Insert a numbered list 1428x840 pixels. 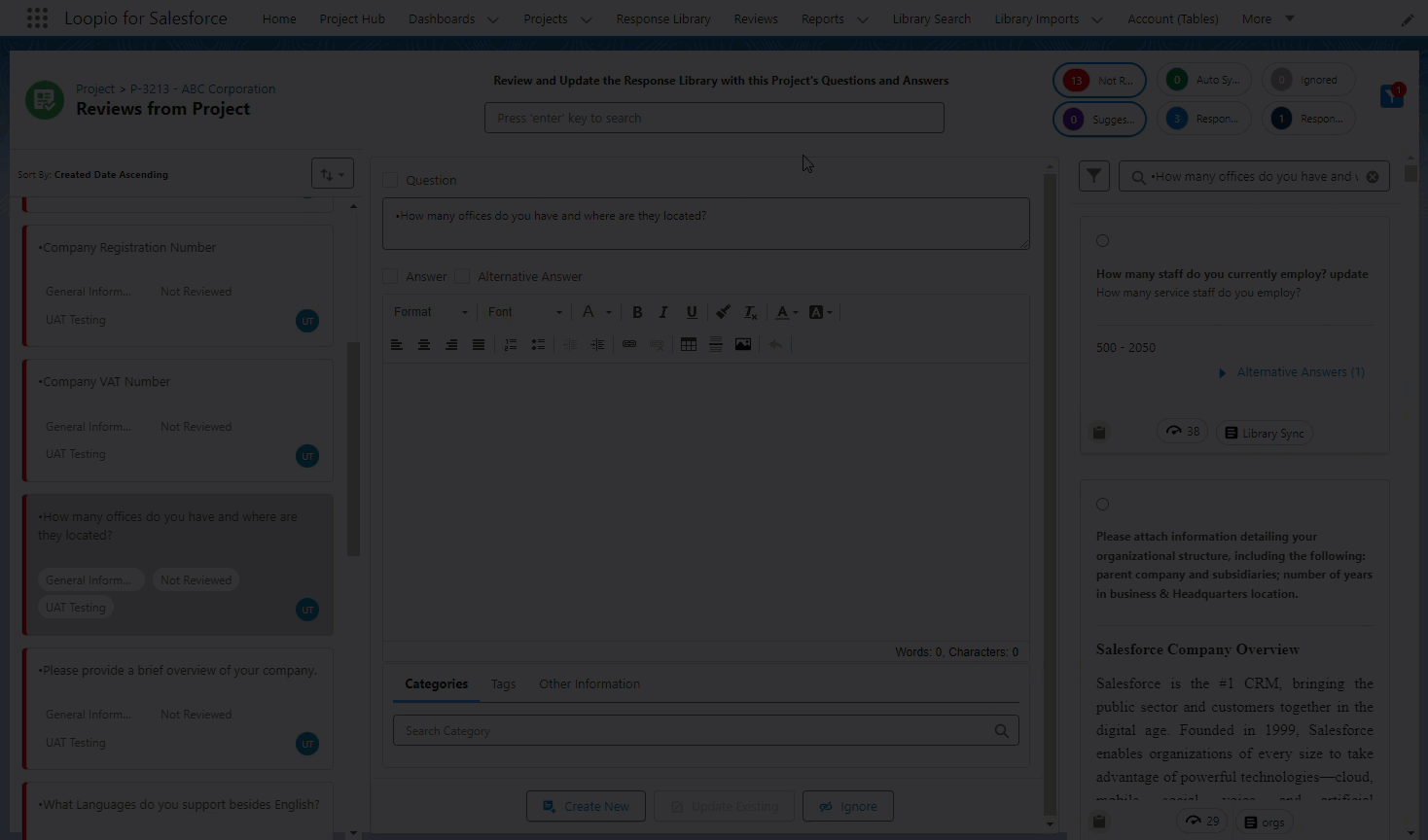511,344
